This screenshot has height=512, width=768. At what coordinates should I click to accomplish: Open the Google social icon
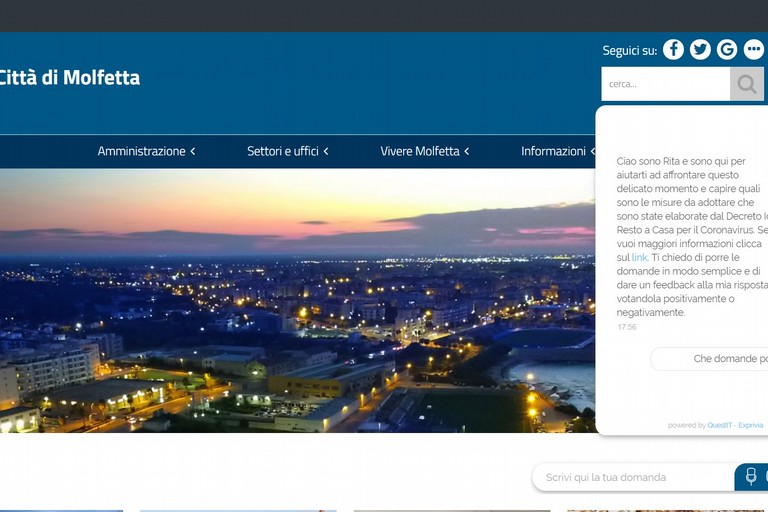(727, 49)
